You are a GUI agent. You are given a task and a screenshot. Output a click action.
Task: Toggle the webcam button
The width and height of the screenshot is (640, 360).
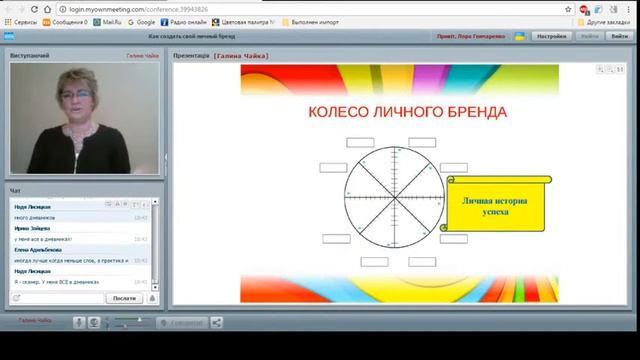[x=94, y=322]
